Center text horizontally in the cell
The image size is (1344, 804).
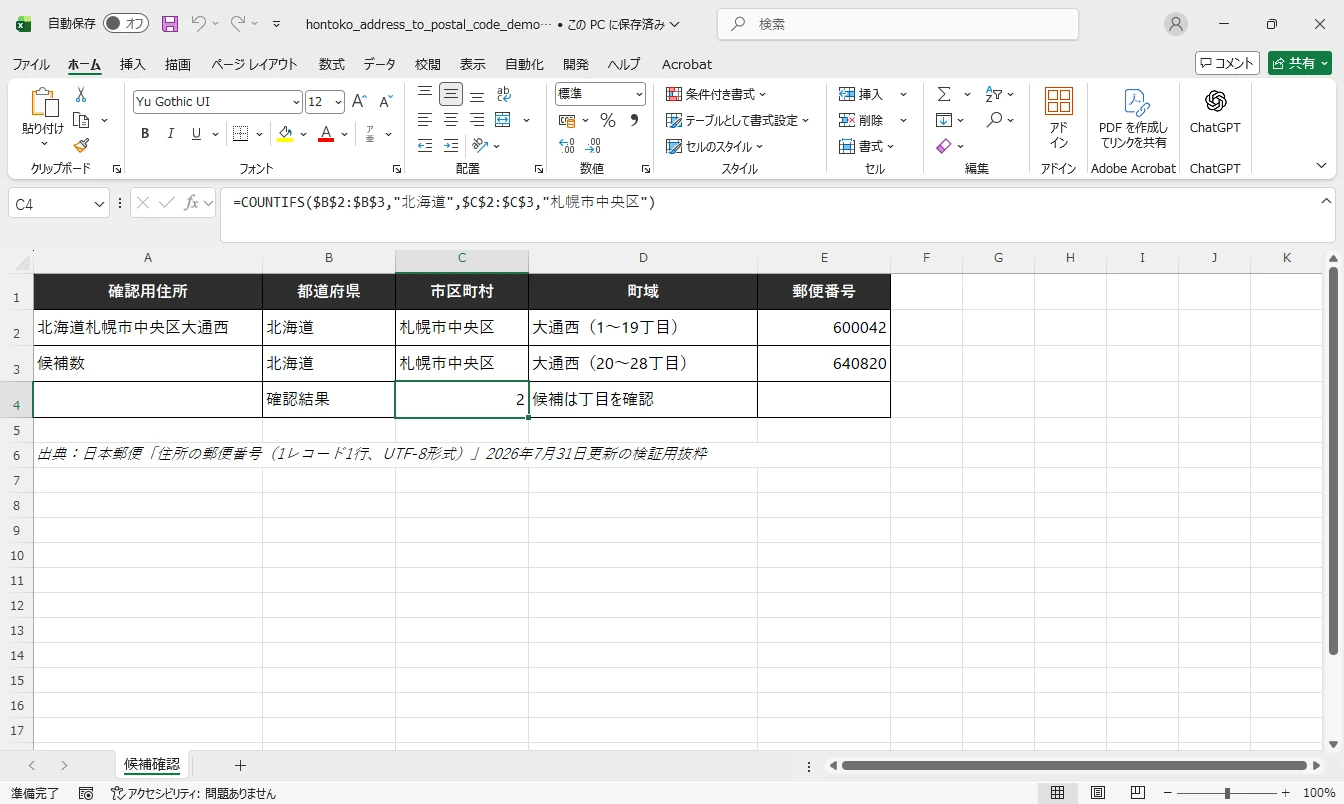pos(451,120)
